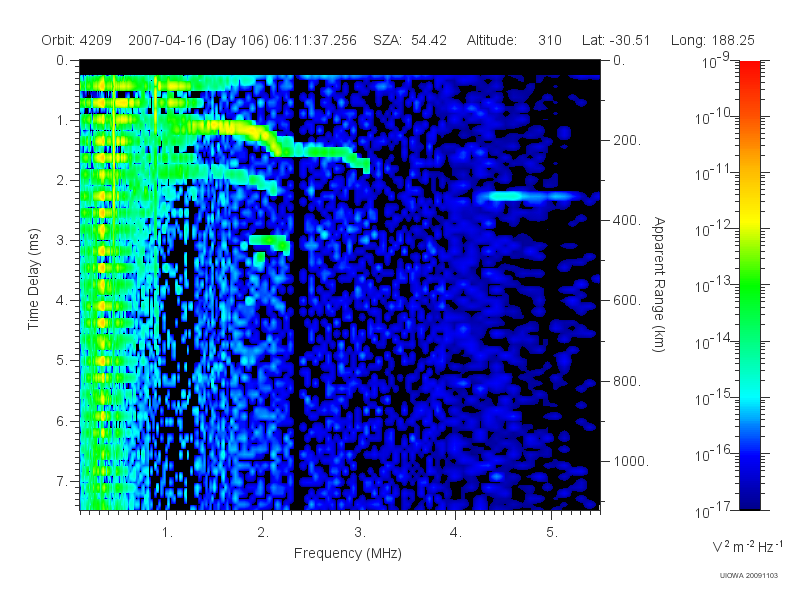The width and height of the screenshot is (800, 600).
Task: Click the 10^-13 color scale label
Action: [714, 284]
